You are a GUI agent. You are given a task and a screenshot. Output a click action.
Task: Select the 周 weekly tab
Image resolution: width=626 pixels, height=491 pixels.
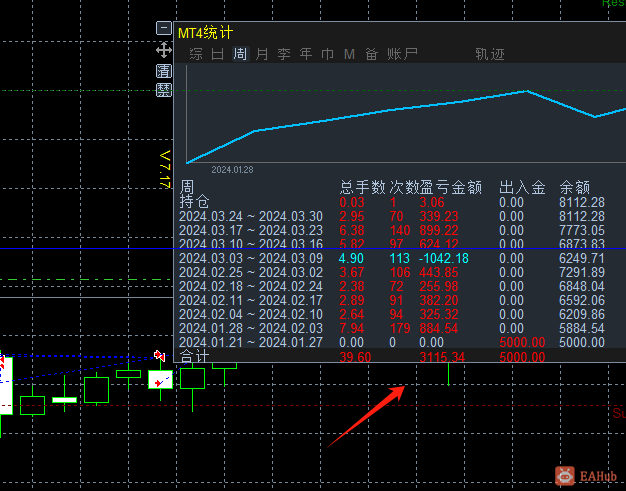(240, 54)
